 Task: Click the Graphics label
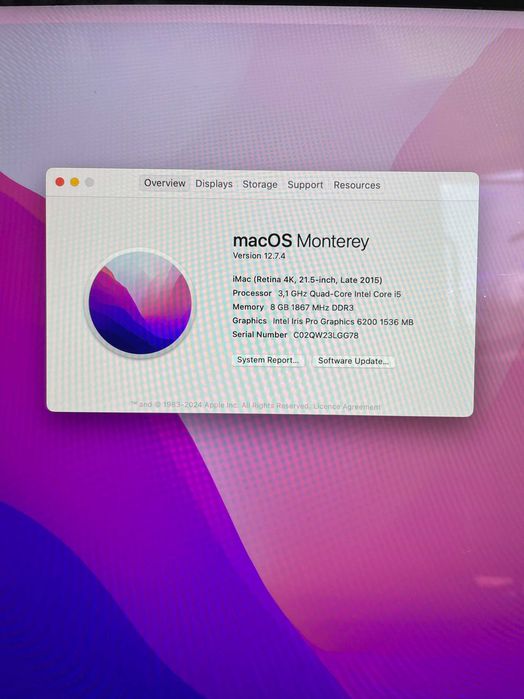pyautogui.click(x=249, y=321)
